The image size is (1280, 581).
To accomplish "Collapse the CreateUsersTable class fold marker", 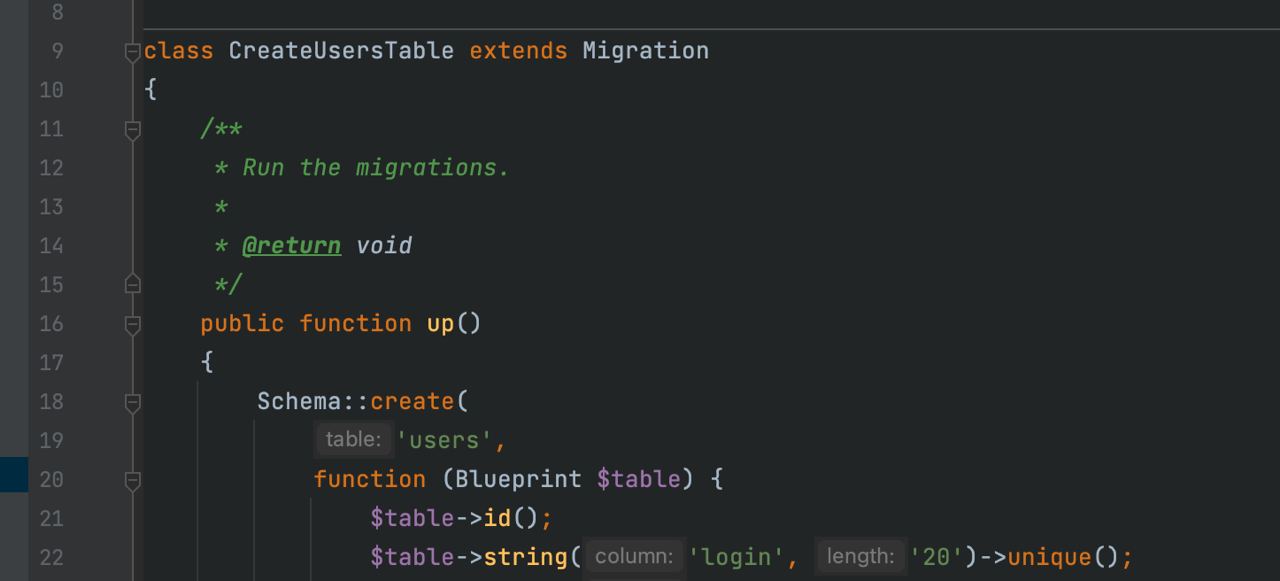I will coord(132,51).
